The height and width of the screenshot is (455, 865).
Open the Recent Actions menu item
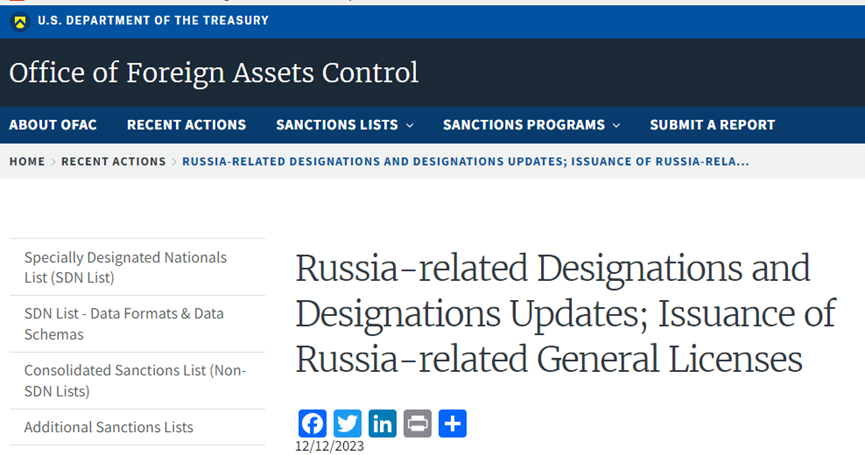[186, 125]
